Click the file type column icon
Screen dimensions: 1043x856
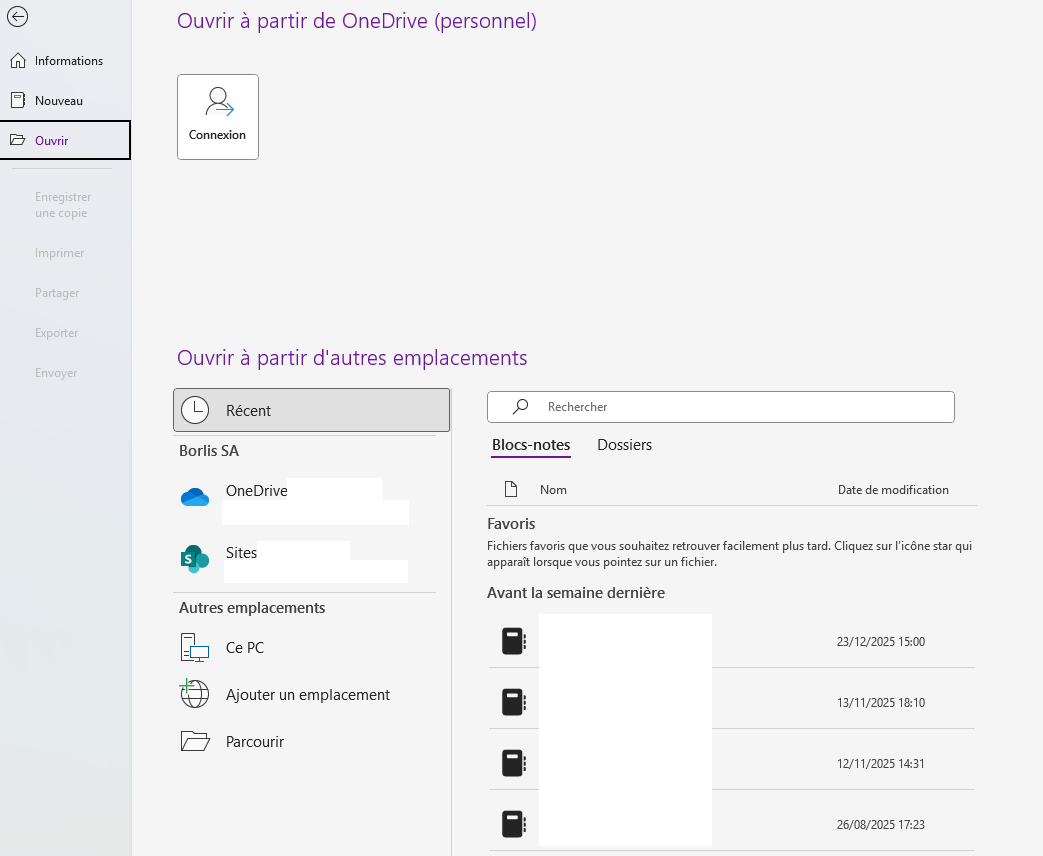(x=511, y=490)
